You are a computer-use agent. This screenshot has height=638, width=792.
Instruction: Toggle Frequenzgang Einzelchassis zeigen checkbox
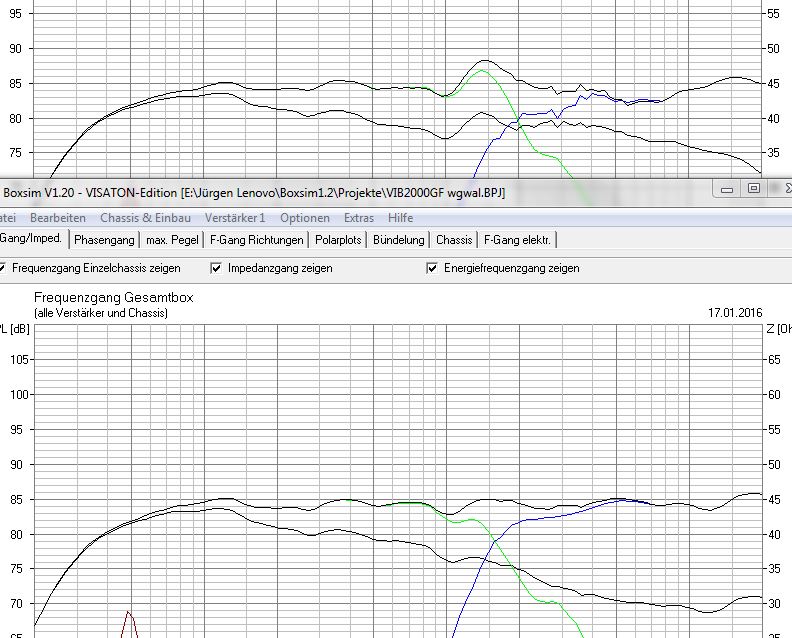[x=4, y=268]
